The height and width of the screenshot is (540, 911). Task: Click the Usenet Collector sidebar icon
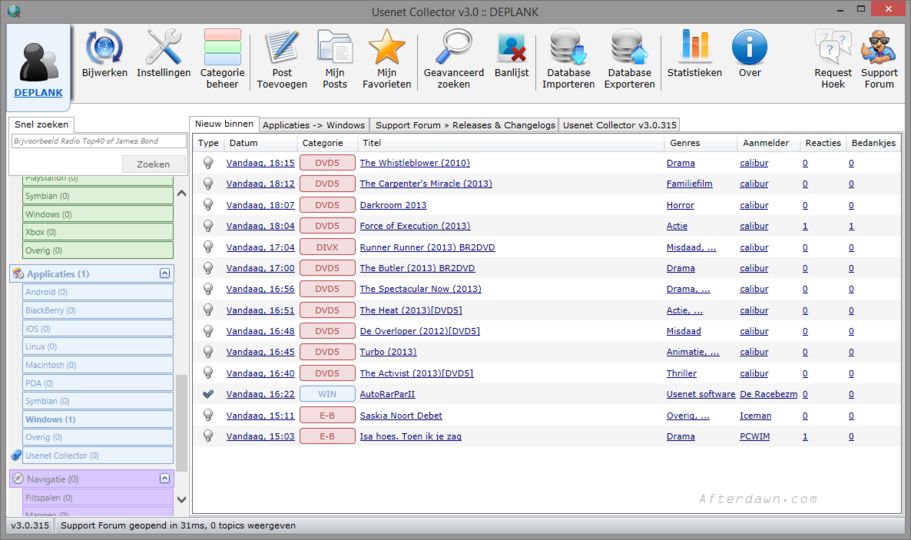coord(16,455)
